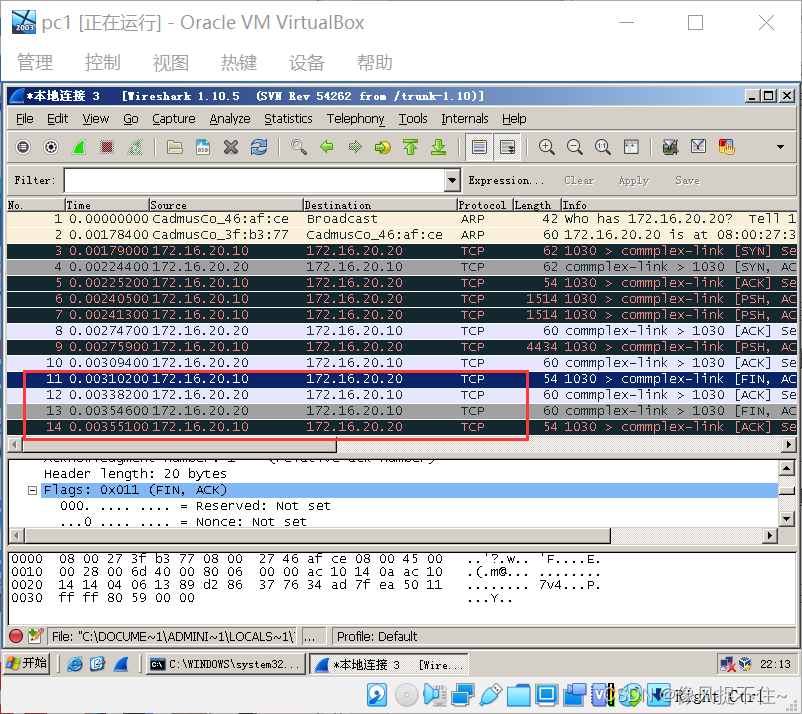
Task: Reload this capture file icon
Action: [259, 147]
